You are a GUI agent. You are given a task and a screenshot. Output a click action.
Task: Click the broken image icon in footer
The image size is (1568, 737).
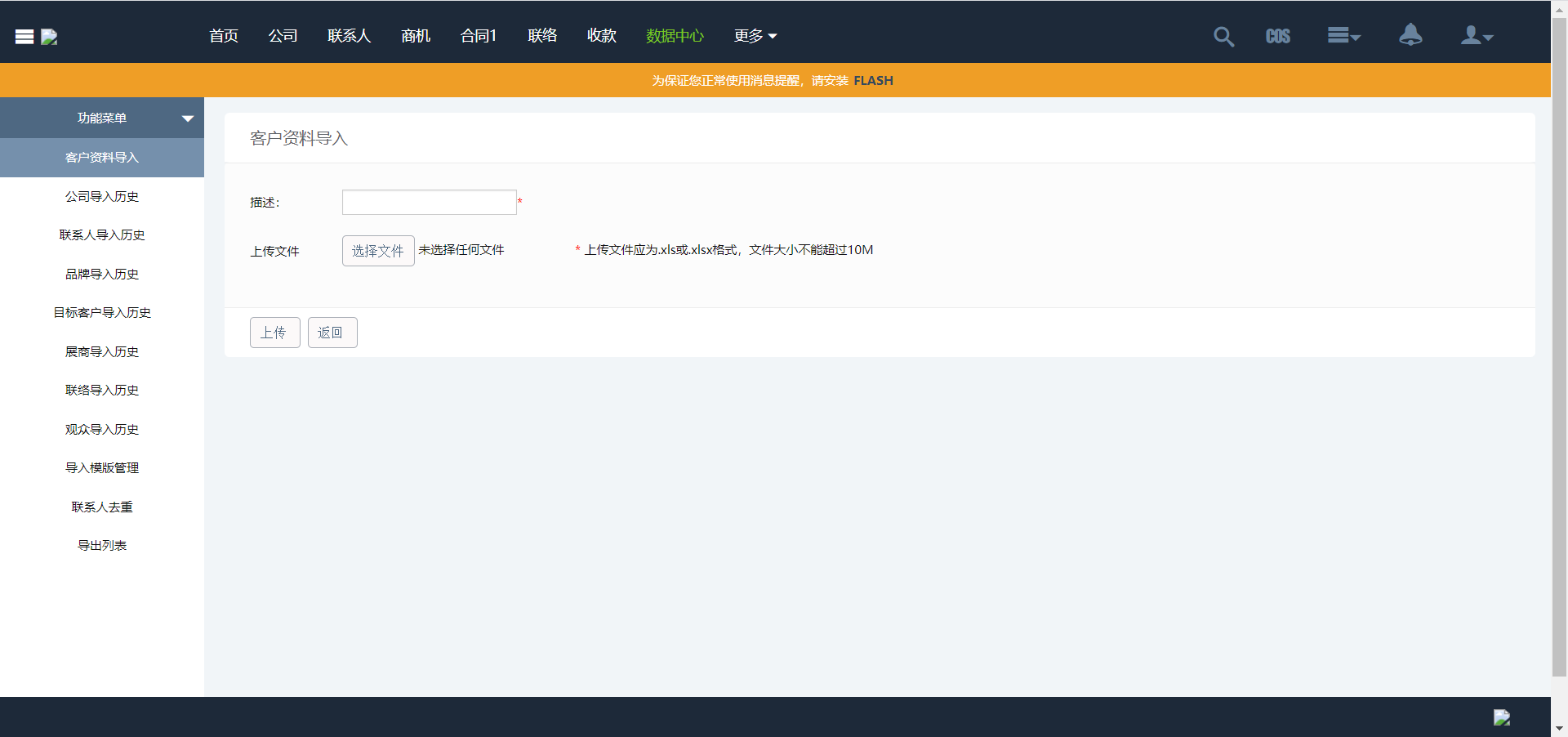coord(1502,717)
